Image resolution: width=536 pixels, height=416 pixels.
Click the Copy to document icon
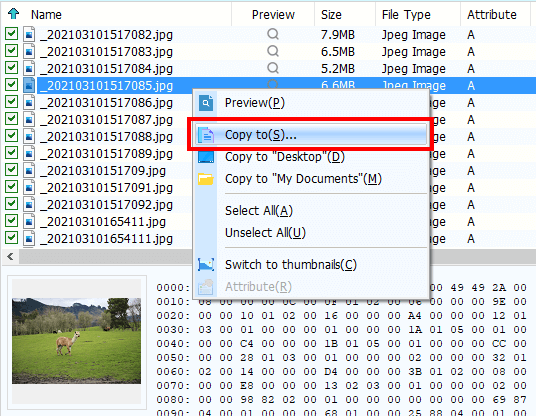click(206, 135)
